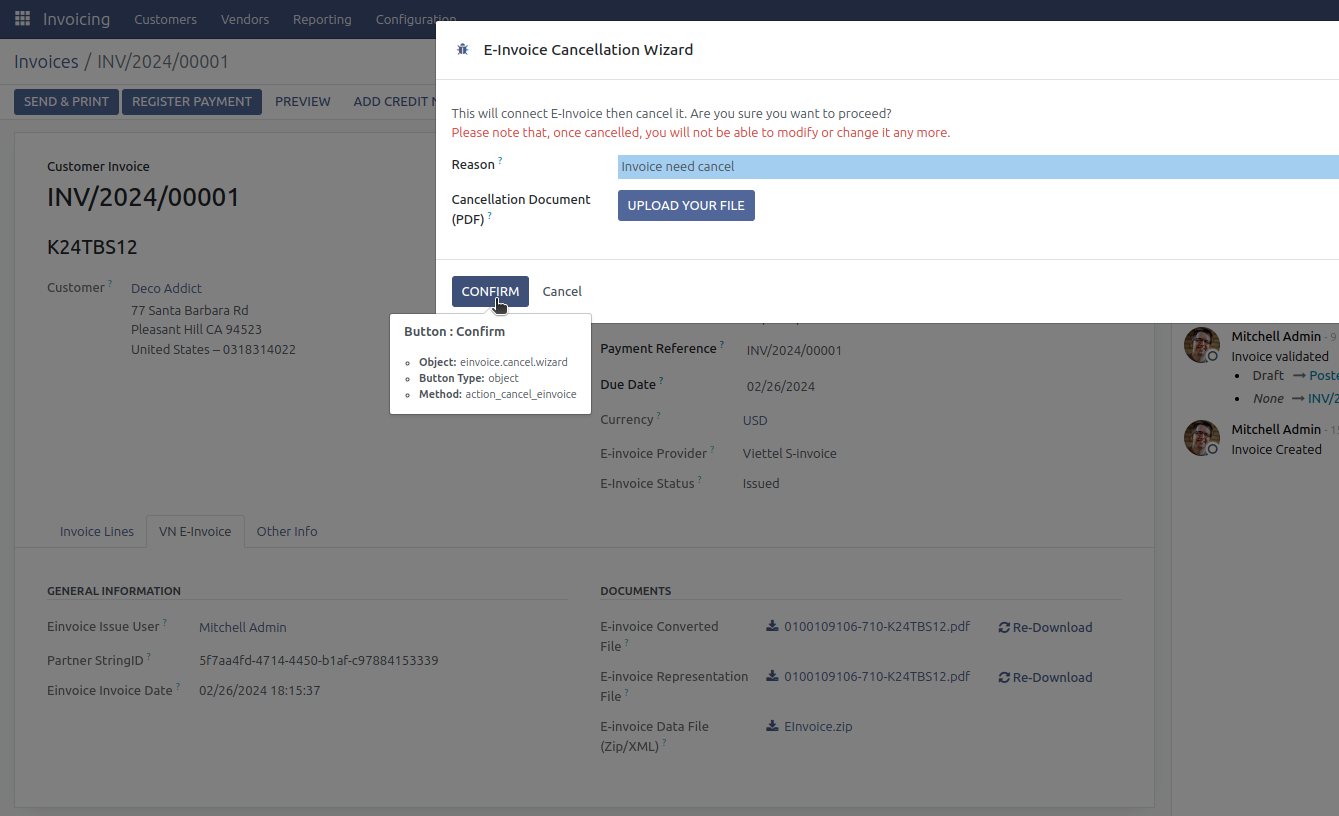Open the Vendors menu
The height and width of the screenshot is (816, 1339).
(245, 19)
